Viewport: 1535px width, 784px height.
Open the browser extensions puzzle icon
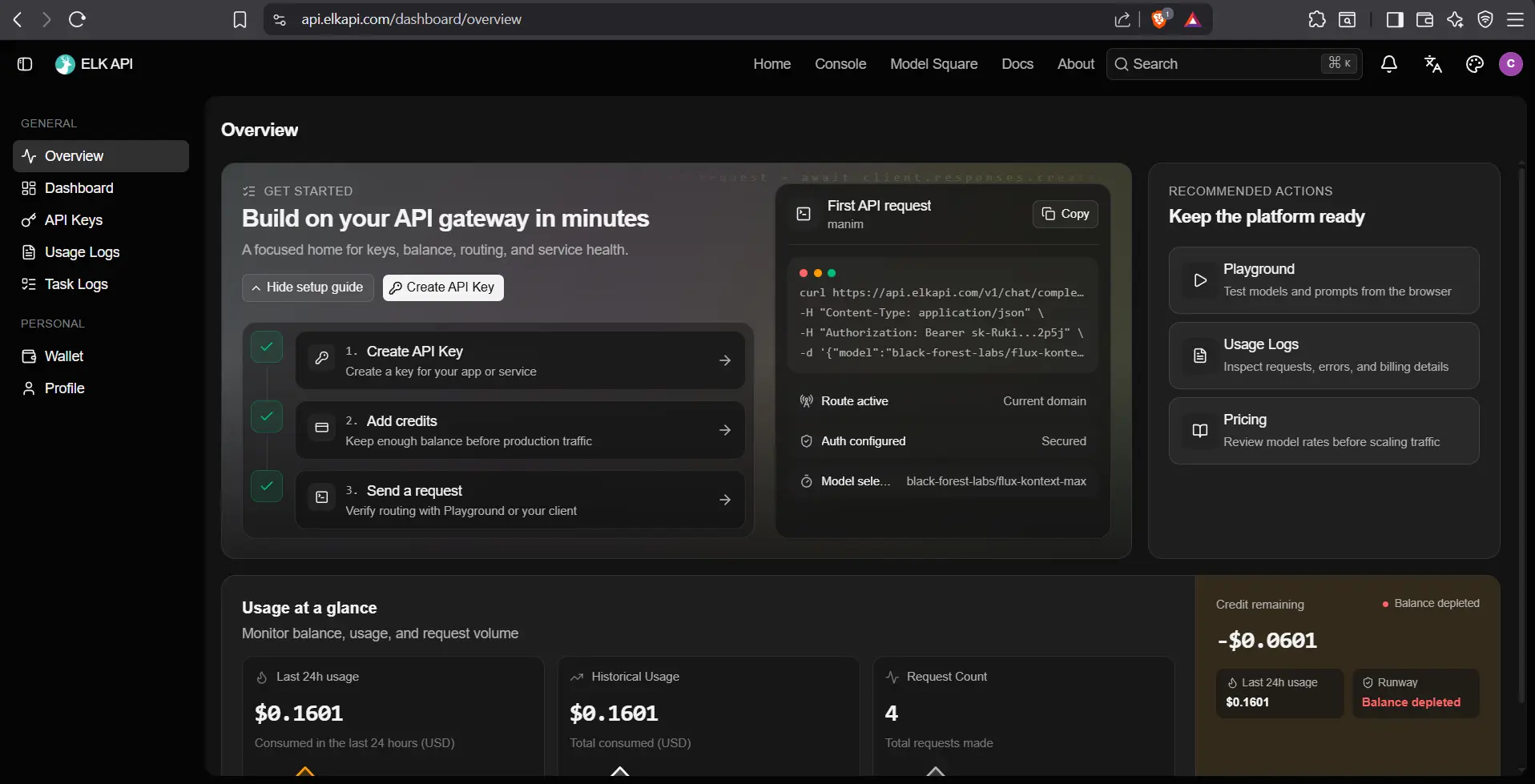1317,19
